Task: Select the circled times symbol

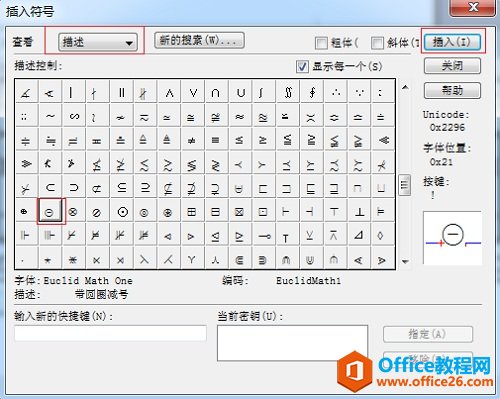Action: tap(73, 212)
